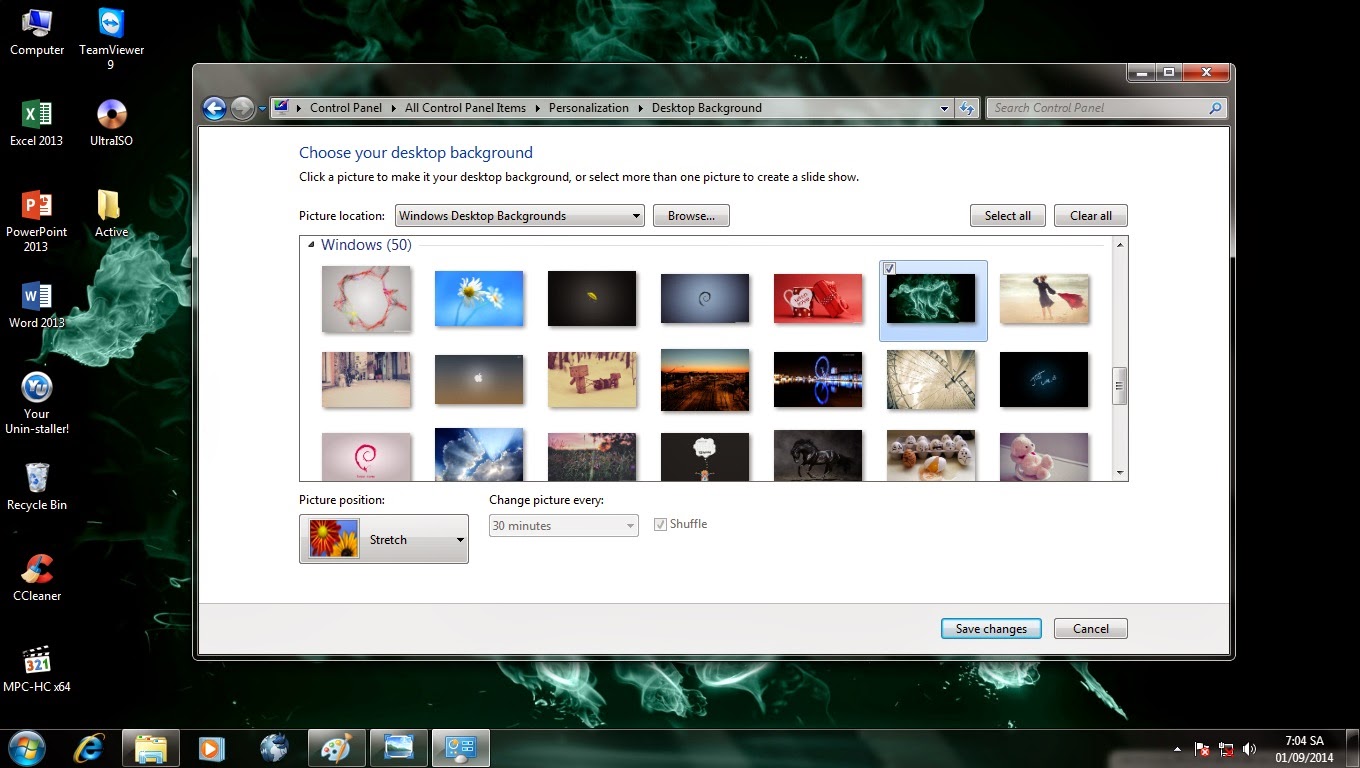This screenshot has height=768, width=1360.
Task: Select the blue daisy flowers wallpaper thumbnail
Action: tap(479, 298)
